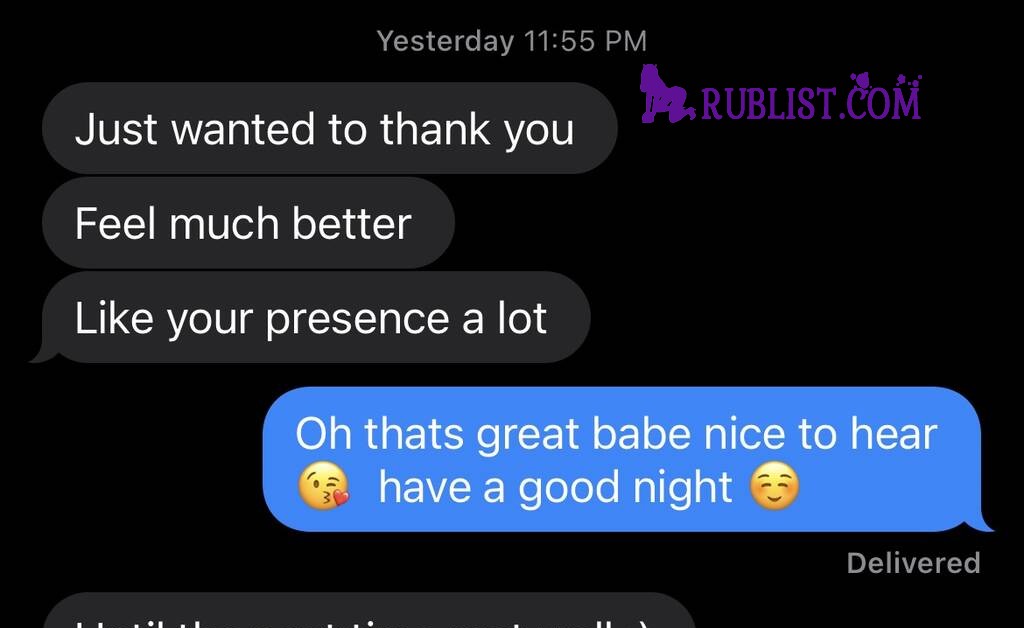Click the purple silhouette logo icon

coord(666,93)
